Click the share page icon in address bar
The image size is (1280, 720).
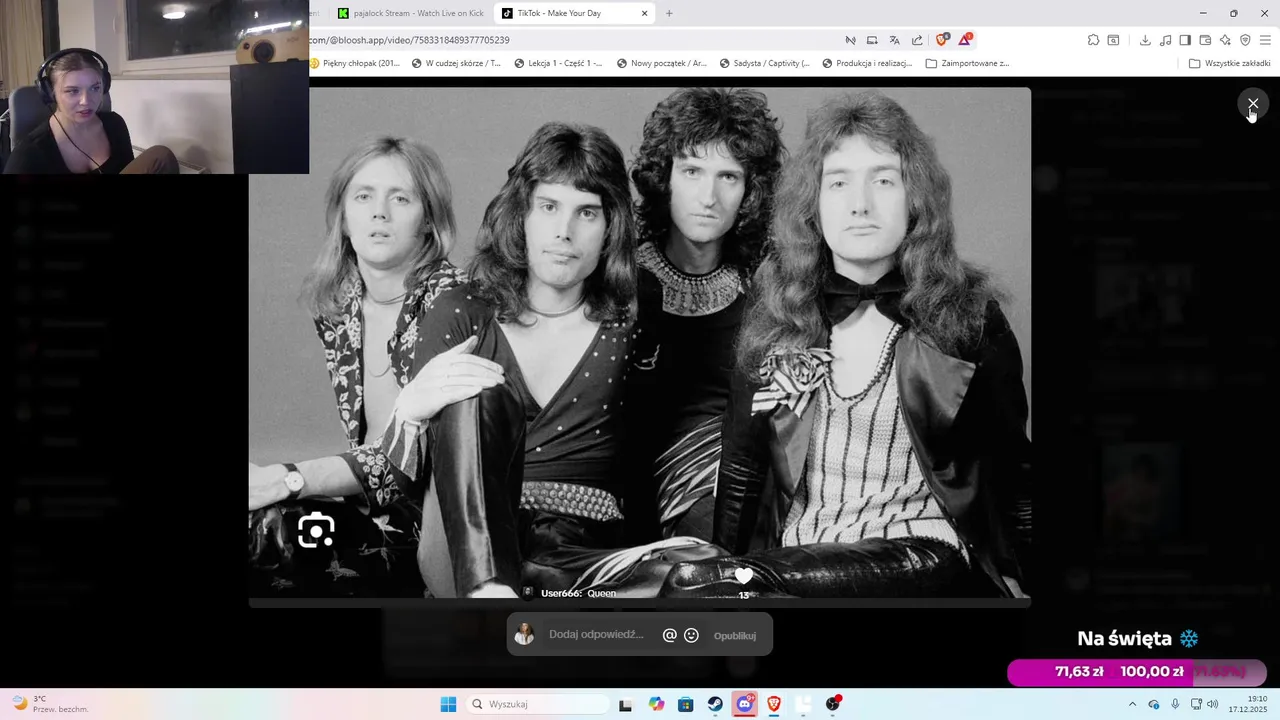pos(918,40)
